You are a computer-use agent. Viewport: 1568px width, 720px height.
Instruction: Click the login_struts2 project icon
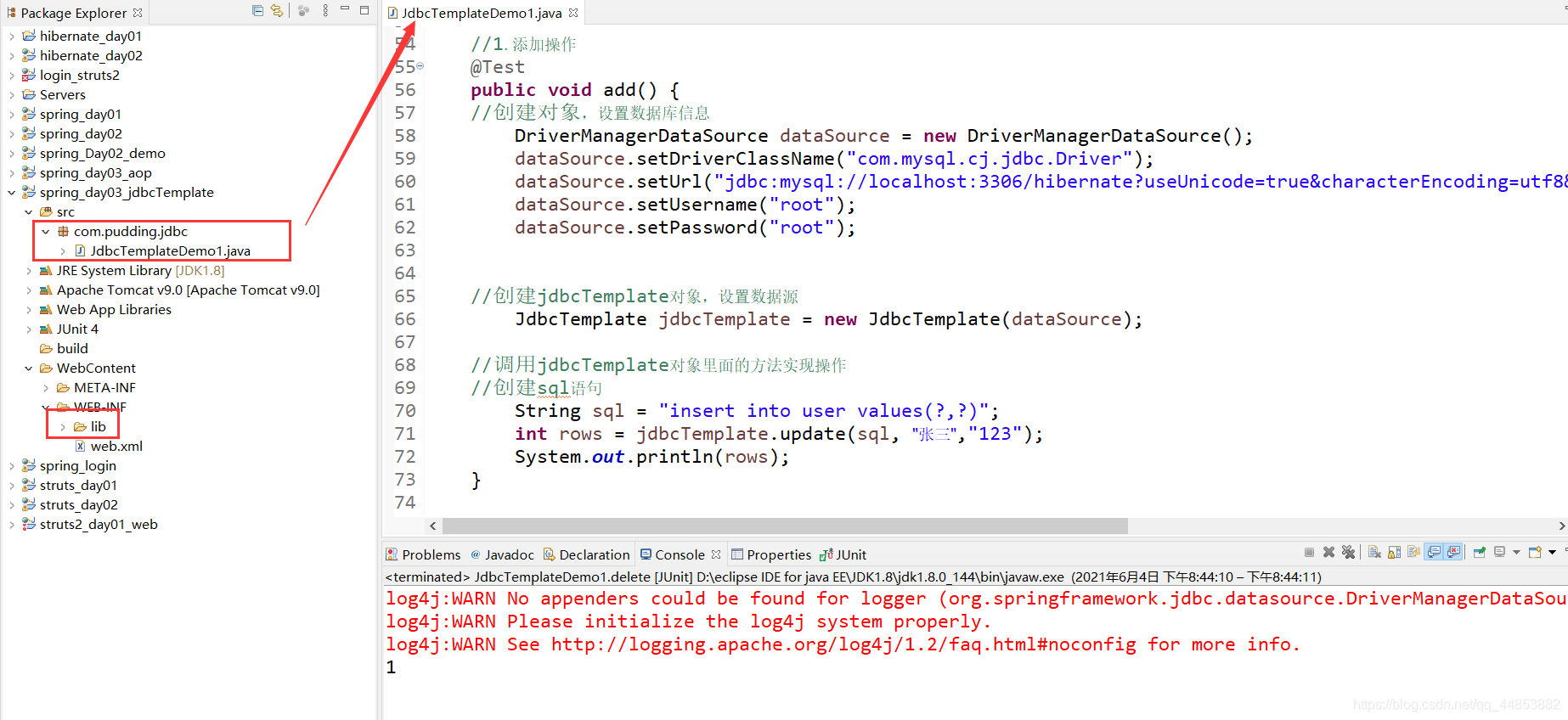click(29, 75)
